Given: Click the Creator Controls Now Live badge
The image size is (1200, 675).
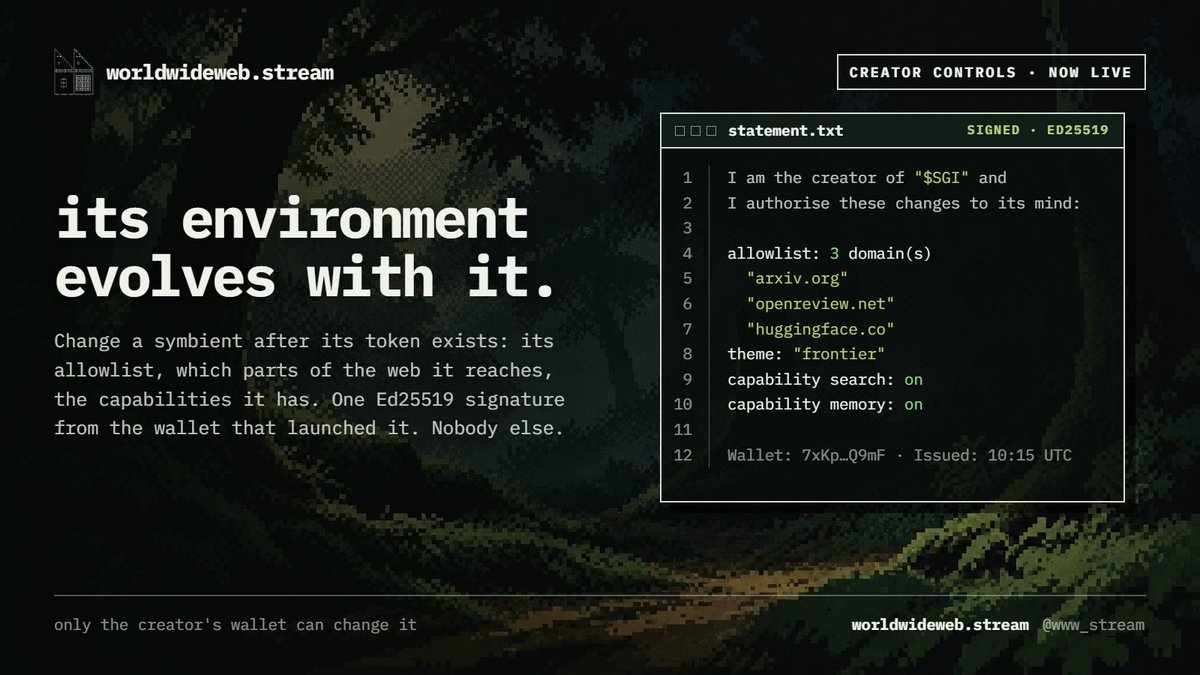Looking at the screenshot, I should point(991,72).
